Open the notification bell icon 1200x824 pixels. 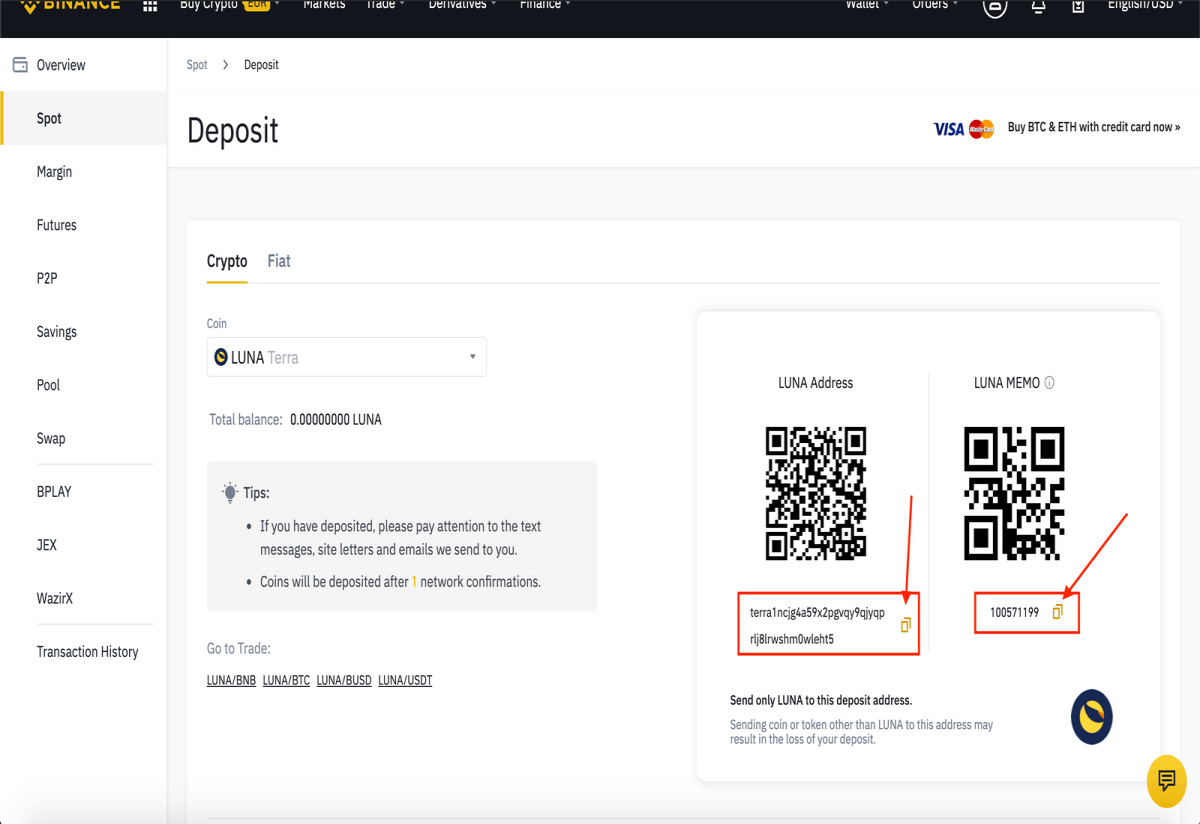coord(1039,6)
